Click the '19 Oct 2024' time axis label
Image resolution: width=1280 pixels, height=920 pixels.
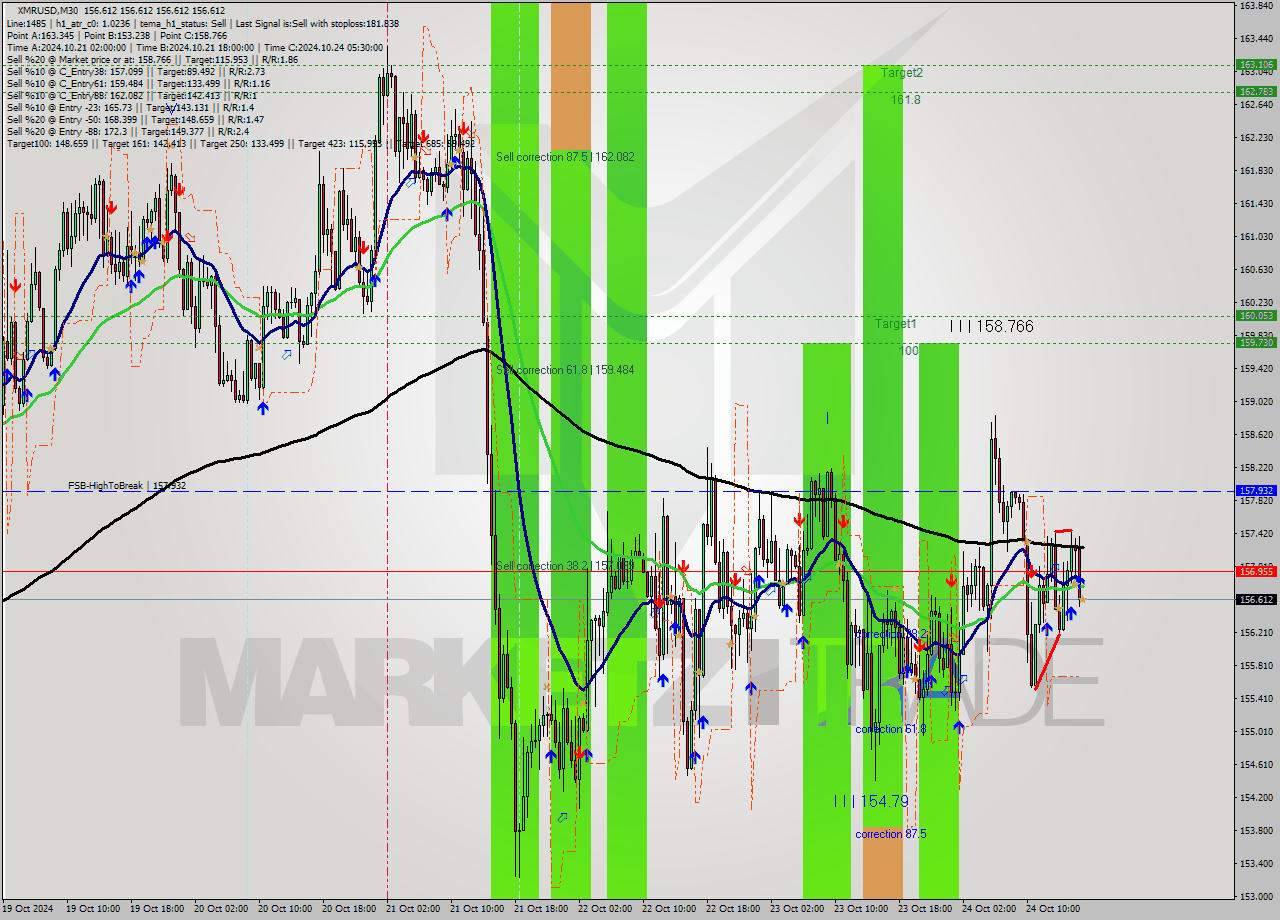point(27,909)
